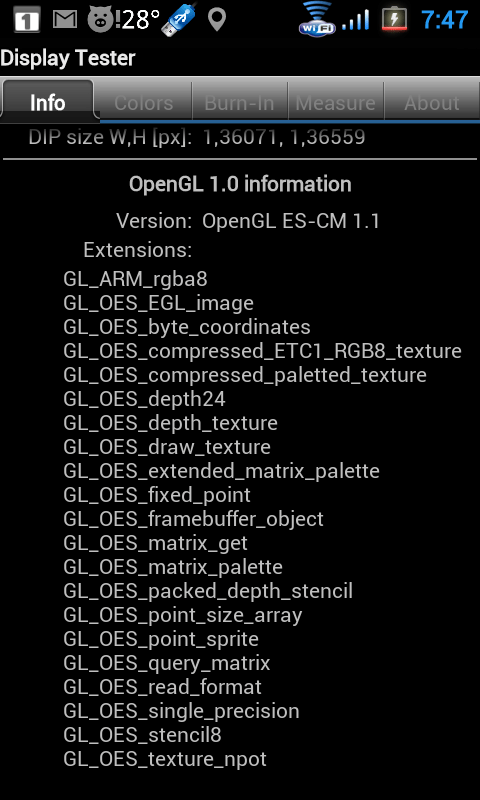This screenshot has width=480, height=800.
Task: Select the Info tab
Action: click(x=47, y=102)
